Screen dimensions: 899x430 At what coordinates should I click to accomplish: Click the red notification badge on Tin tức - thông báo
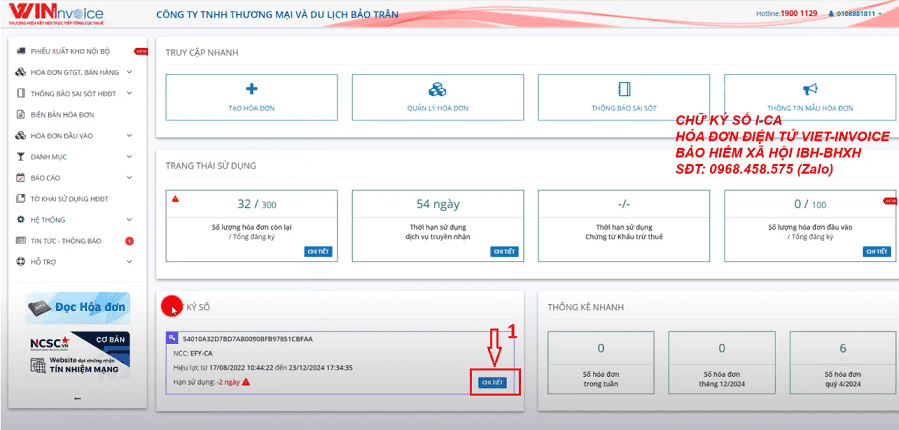[x=129, y=241]
